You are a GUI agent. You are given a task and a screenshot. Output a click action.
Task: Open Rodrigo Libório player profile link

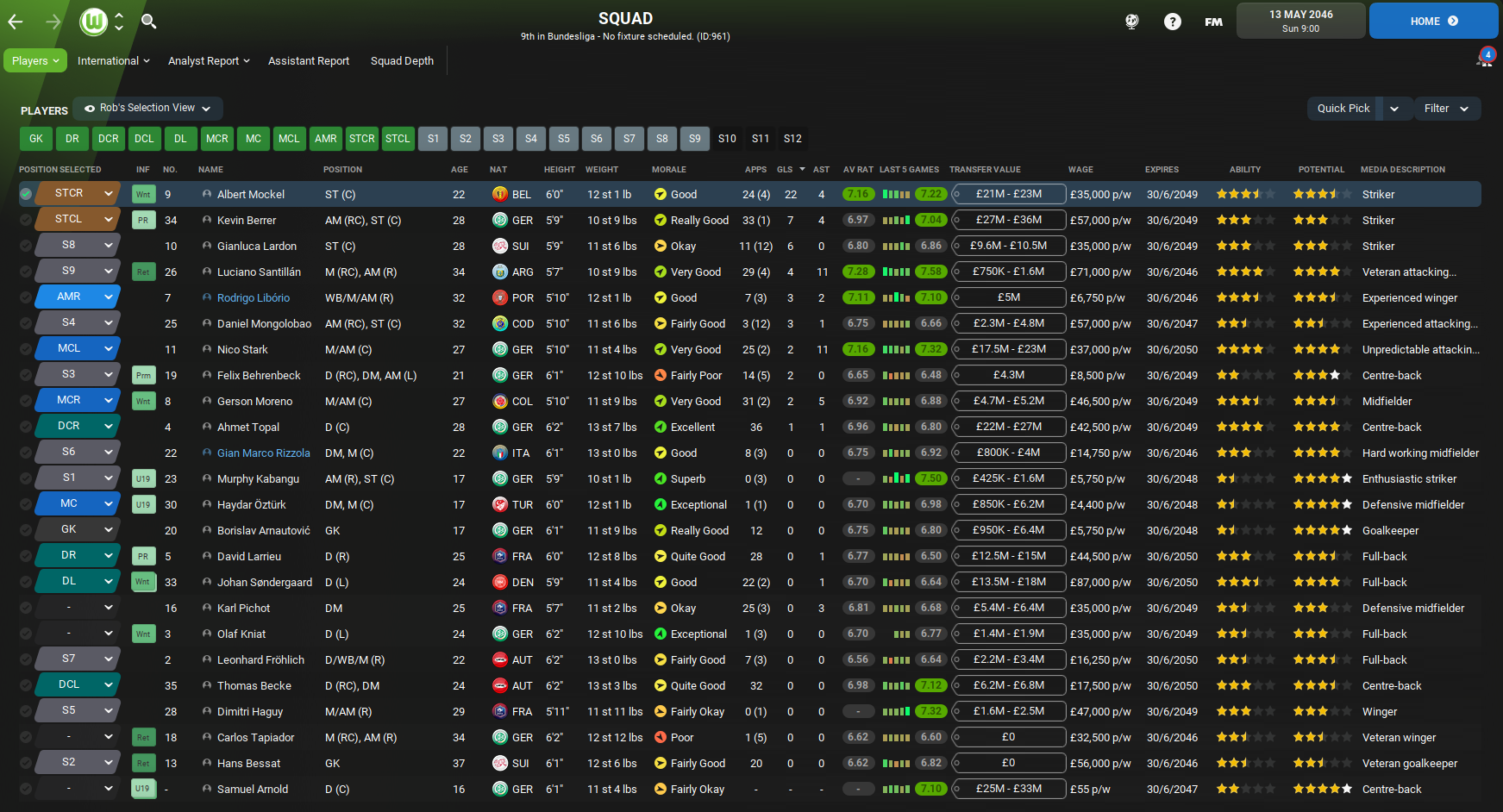(253, 297)
